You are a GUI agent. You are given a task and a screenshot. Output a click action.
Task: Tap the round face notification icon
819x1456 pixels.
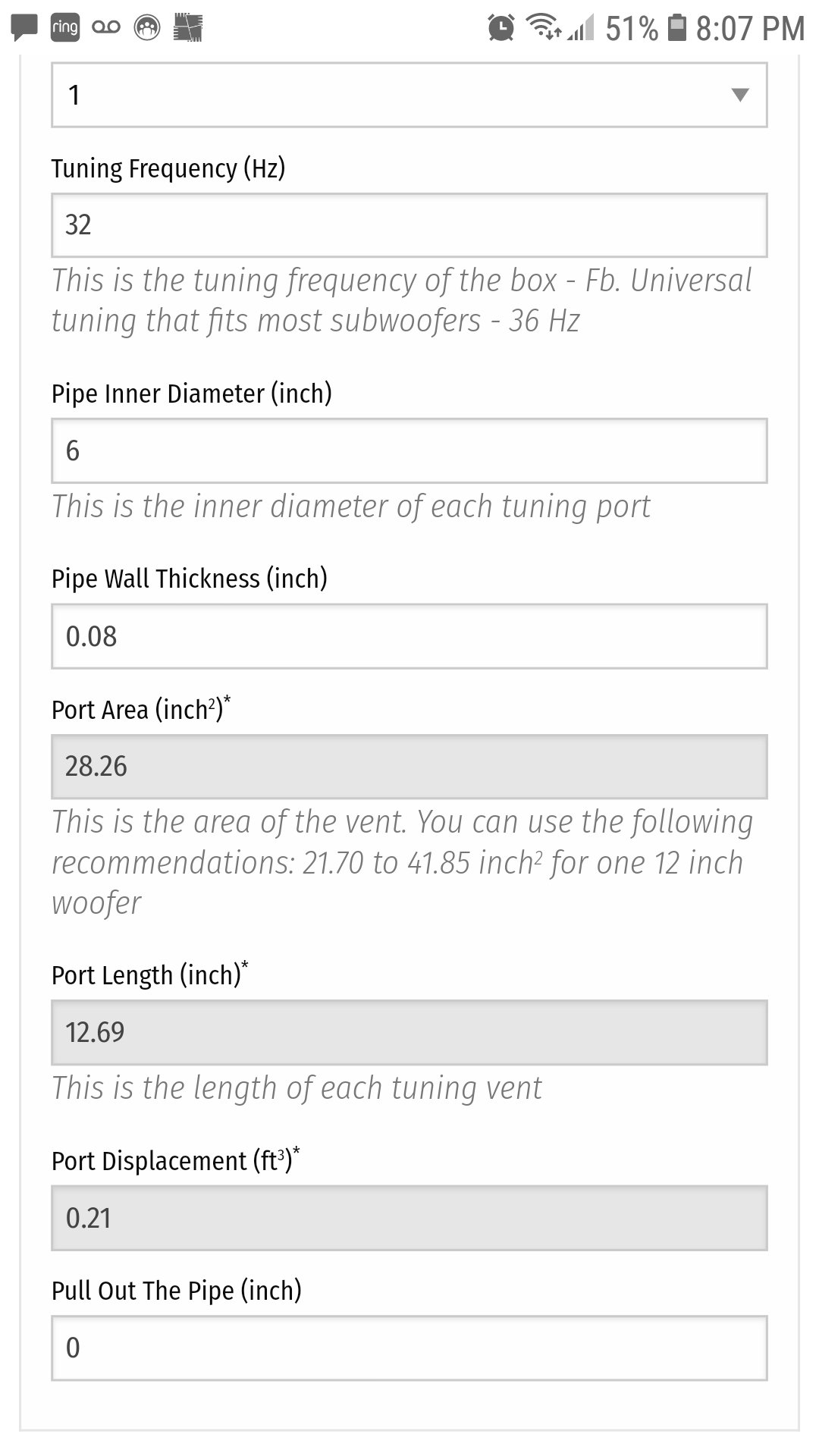click(x=147, y=28)
